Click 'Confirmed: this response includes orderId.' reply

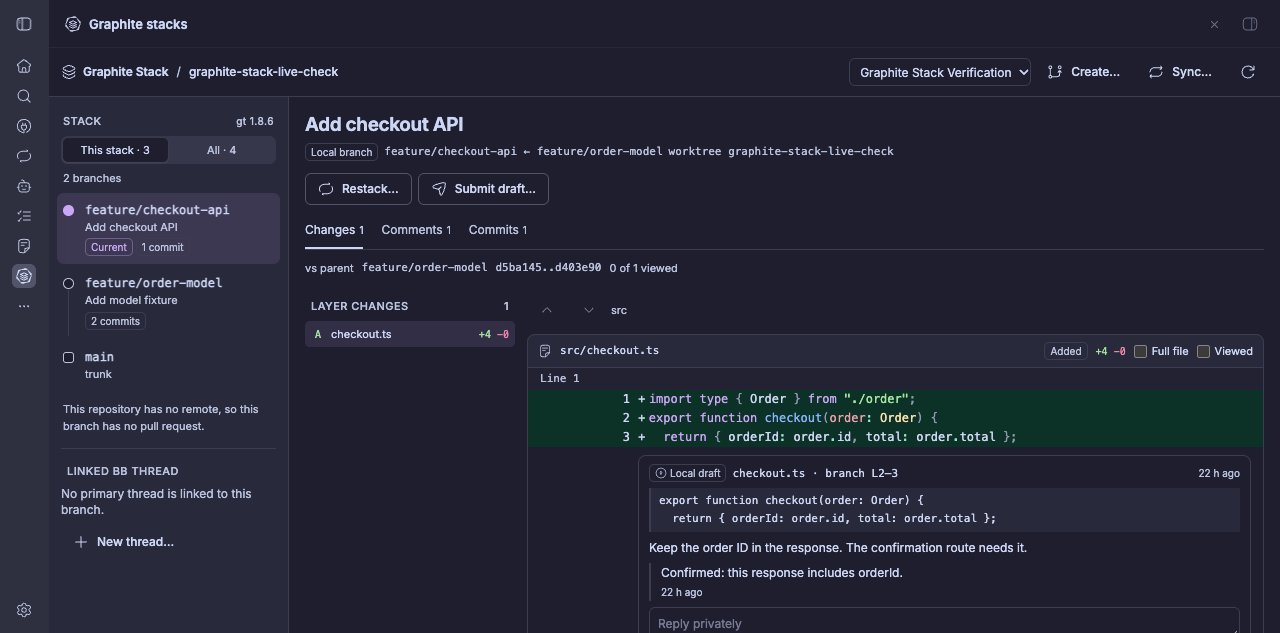pos(782,573)
